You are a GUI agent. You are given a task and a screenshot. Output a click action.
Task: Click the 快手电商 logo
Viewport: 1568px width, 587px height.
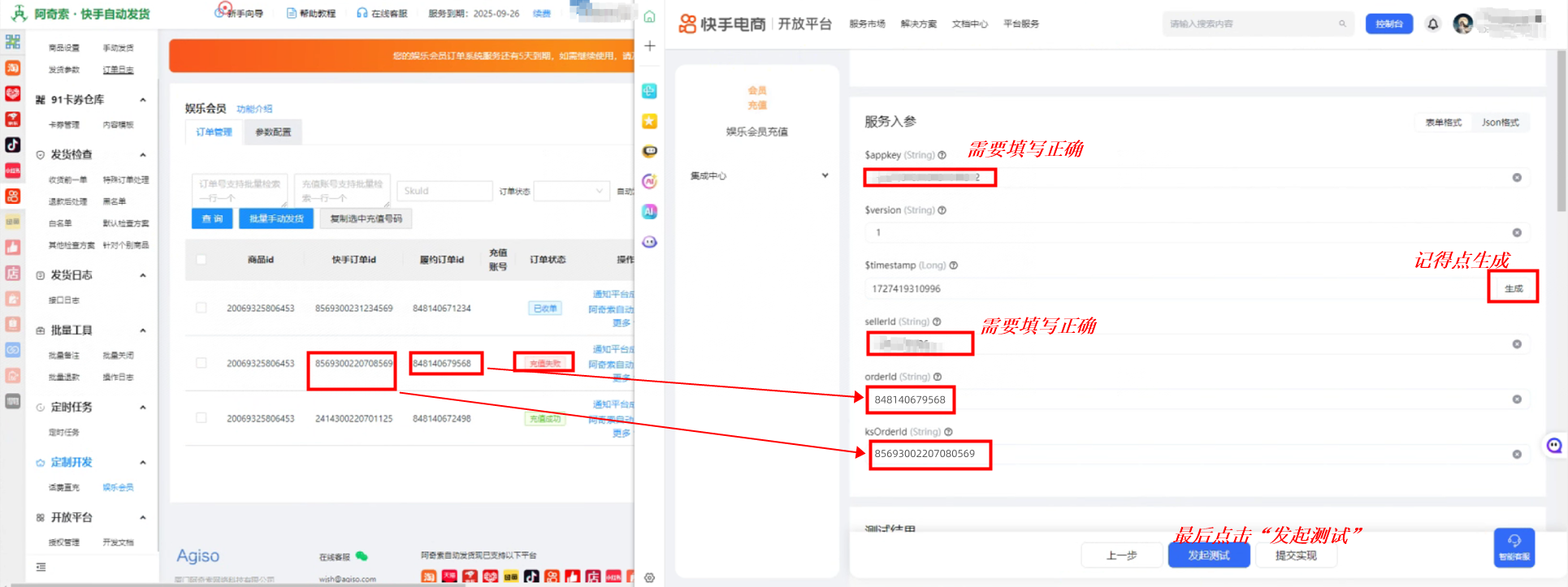click(x=722, y=24)
